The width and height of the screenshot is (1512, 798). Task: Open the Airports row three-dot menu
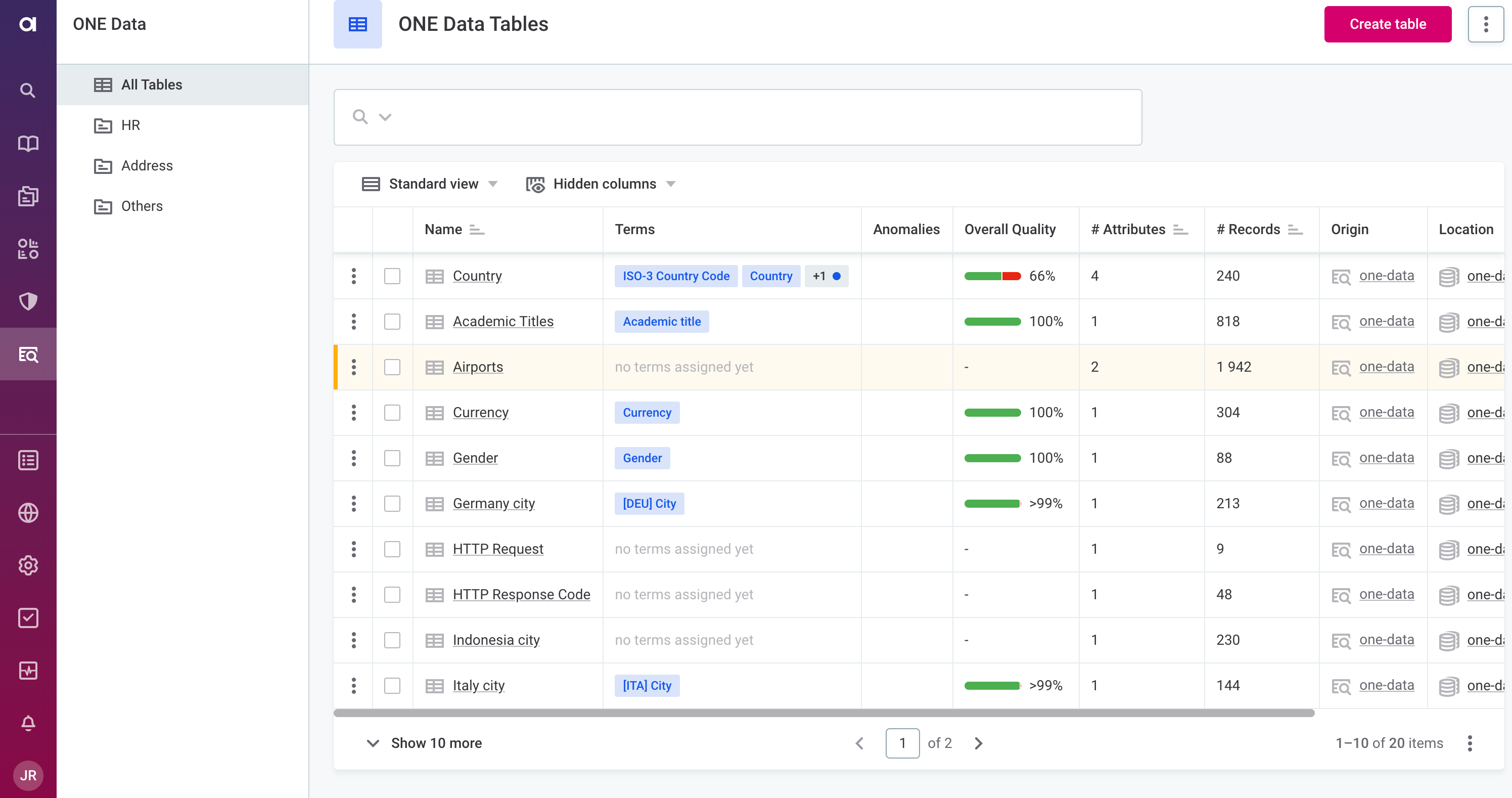pyautogui.click(x=353, y=367)
